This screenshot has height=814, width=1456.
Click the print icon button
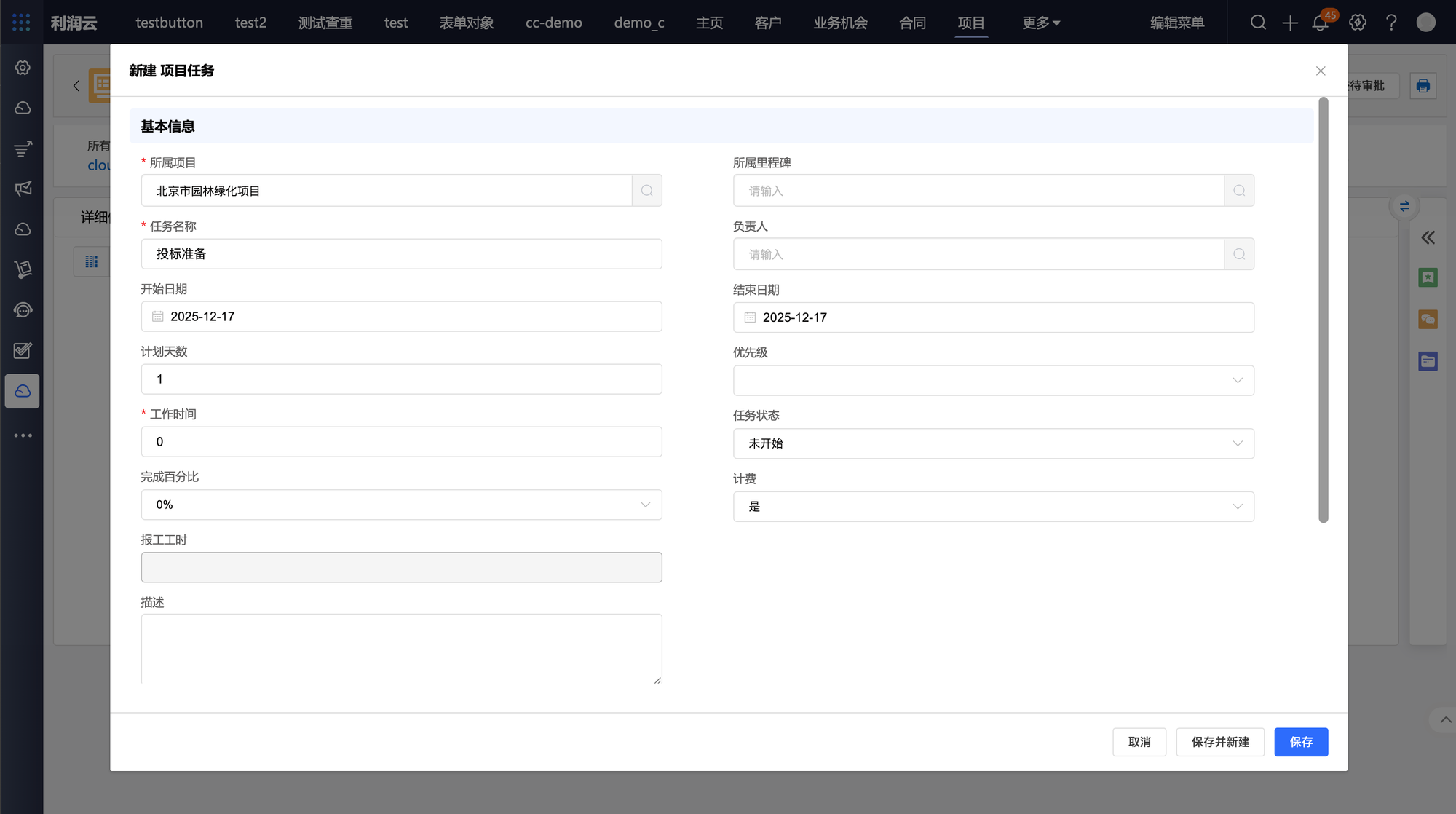[1423, 86]
